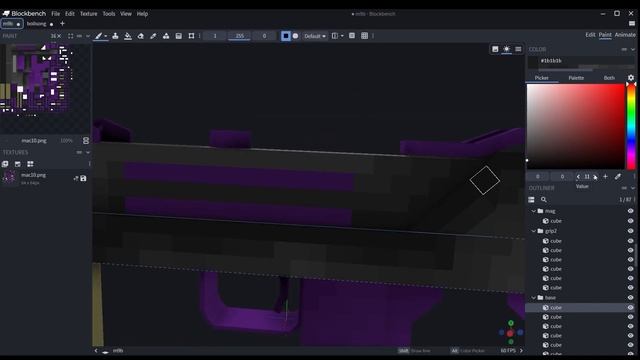Viewport: 640px width, 360px height.
Task: Click the brush softness field 0
Action: point(264,36)
